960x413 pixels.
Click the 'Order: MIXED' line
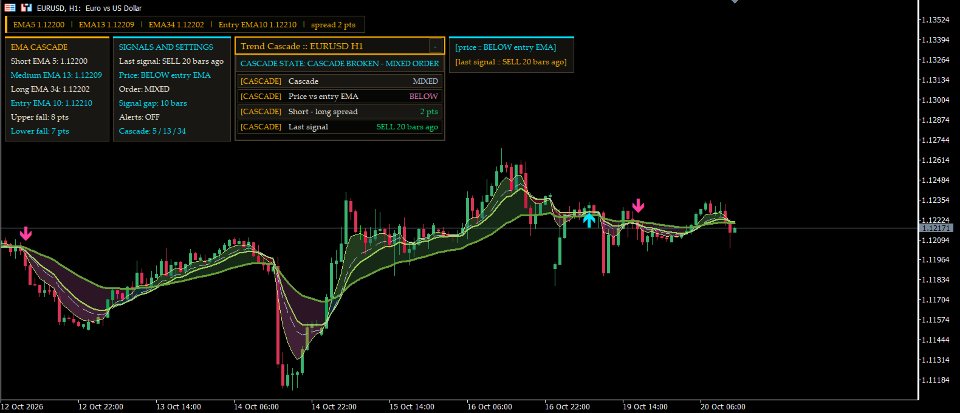tap(144, 89)
